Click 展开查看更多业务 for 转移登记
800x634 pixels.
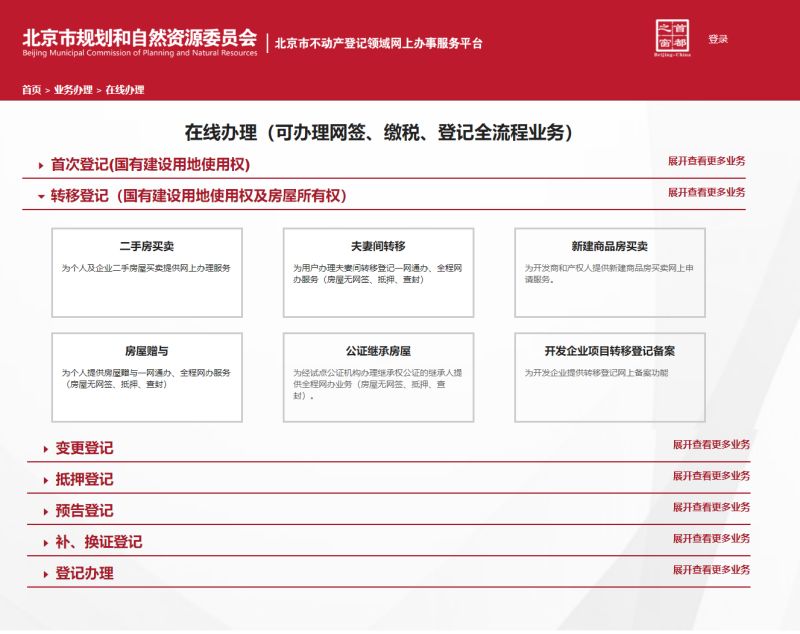click(707, 192)
